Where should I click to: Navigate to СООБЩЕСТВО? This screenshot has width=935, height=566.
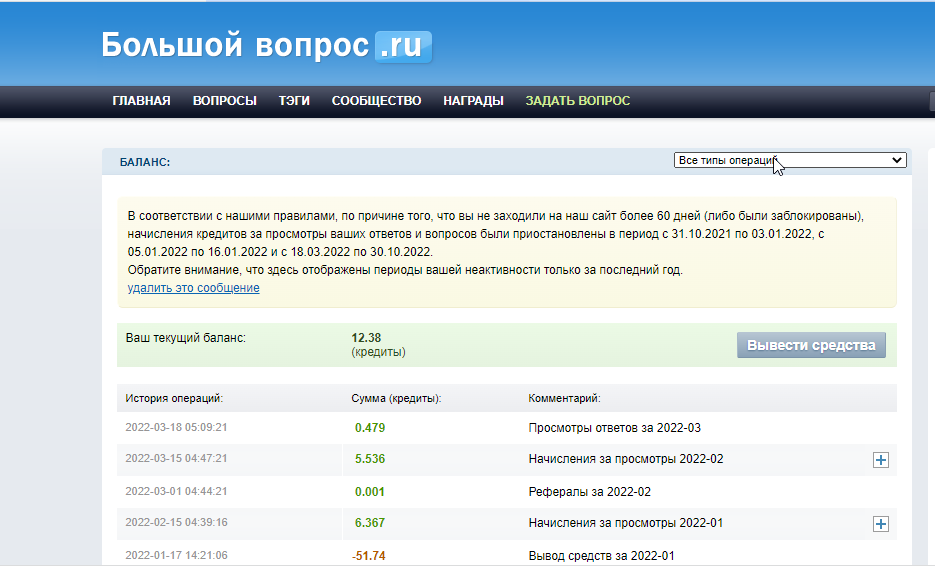[376, 101]
